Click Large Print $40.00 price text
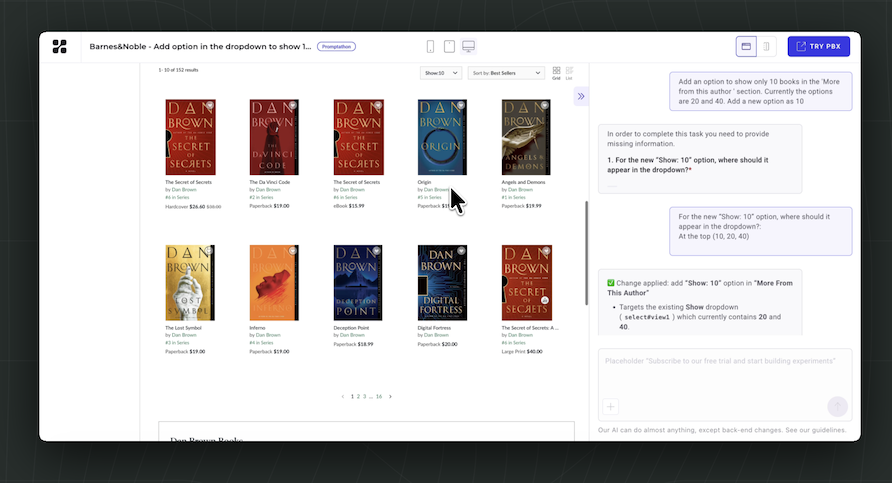Screen dimensions: 892x483 [x=522, y=352]
